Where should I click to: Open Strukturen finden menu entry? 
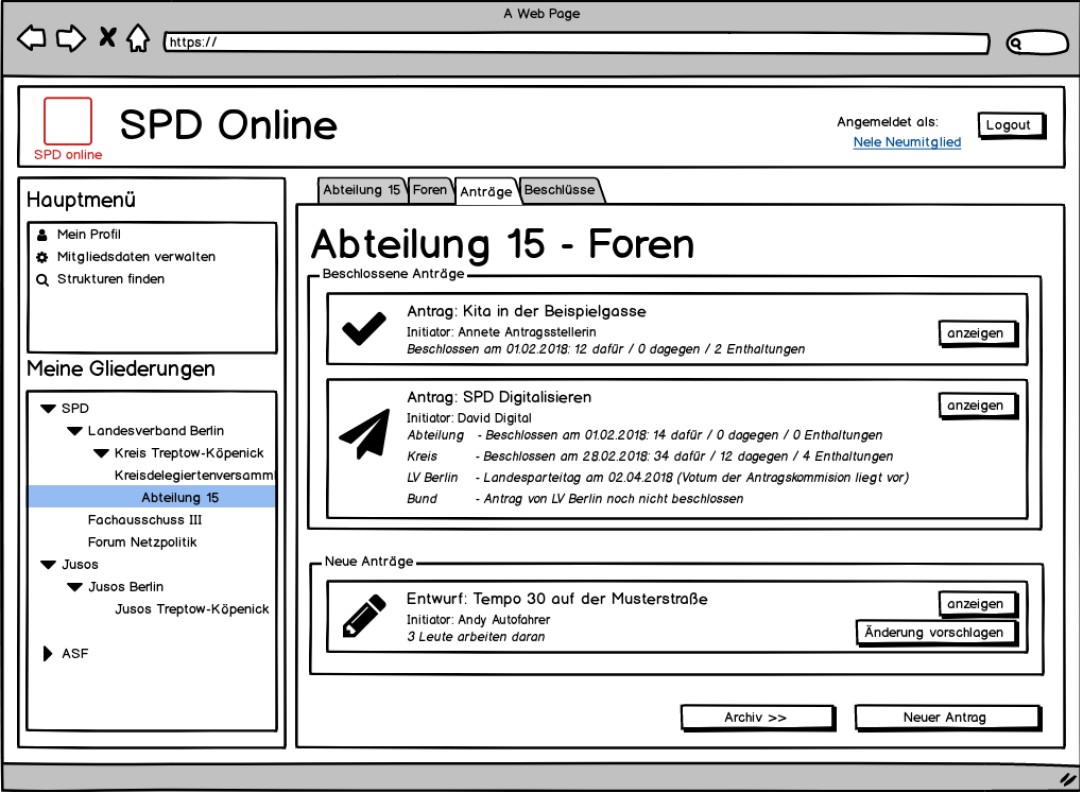111,279
